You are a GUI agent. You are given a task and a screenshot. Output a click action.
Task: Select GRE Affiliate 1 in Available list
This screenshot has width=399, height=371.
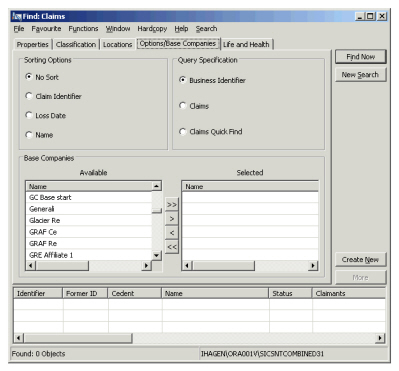(x=89, y=255)
